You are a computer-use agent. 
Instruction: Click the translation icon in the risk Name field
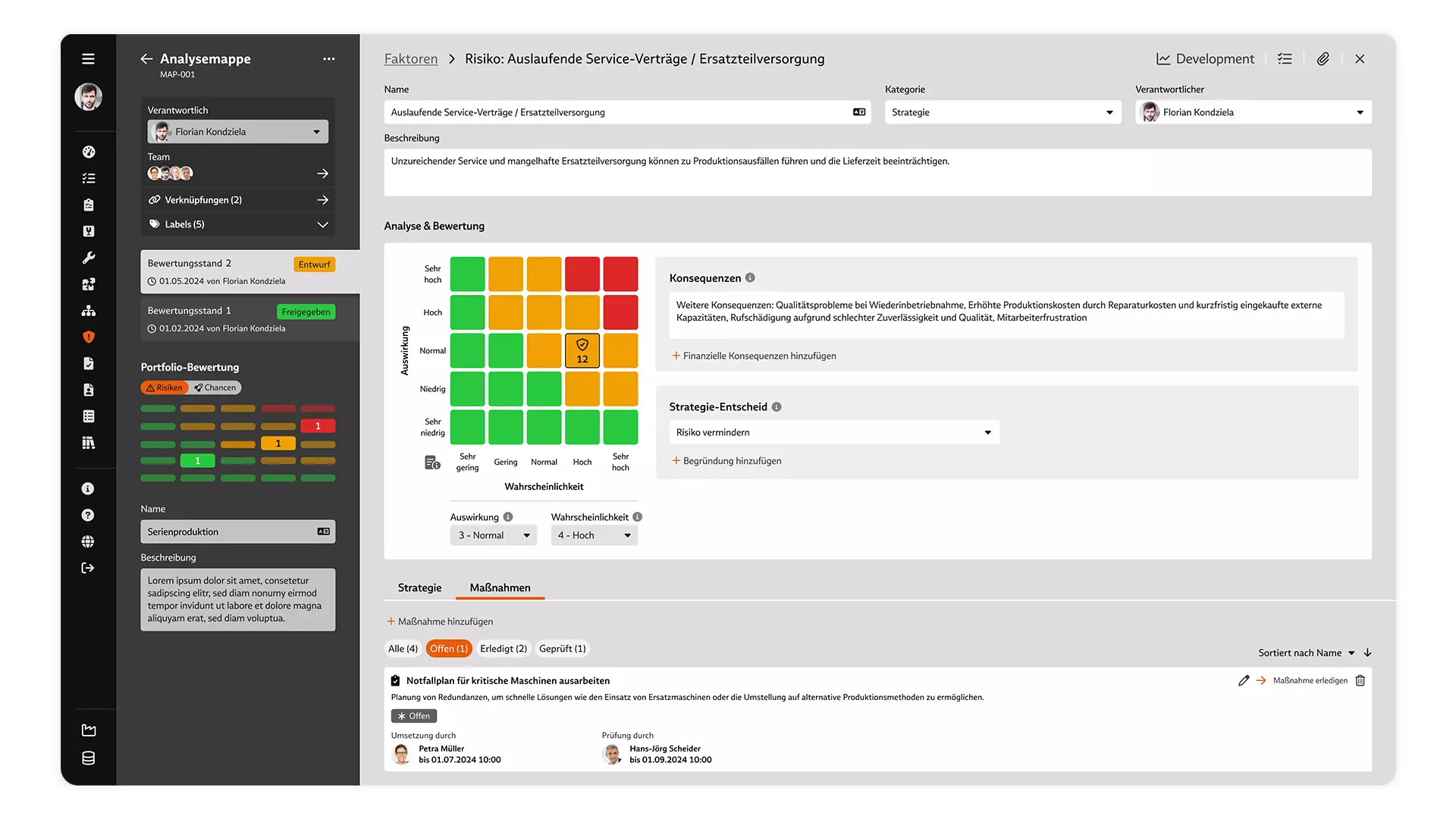859,112
